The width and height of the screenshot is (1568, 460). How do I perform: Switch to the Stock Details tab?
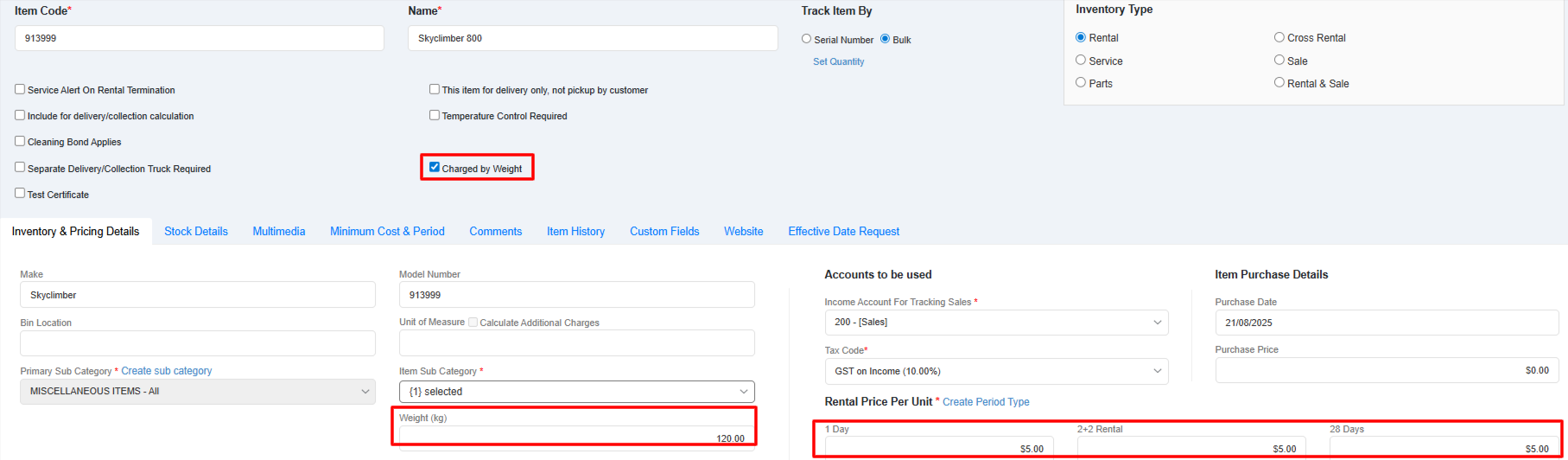196,232
